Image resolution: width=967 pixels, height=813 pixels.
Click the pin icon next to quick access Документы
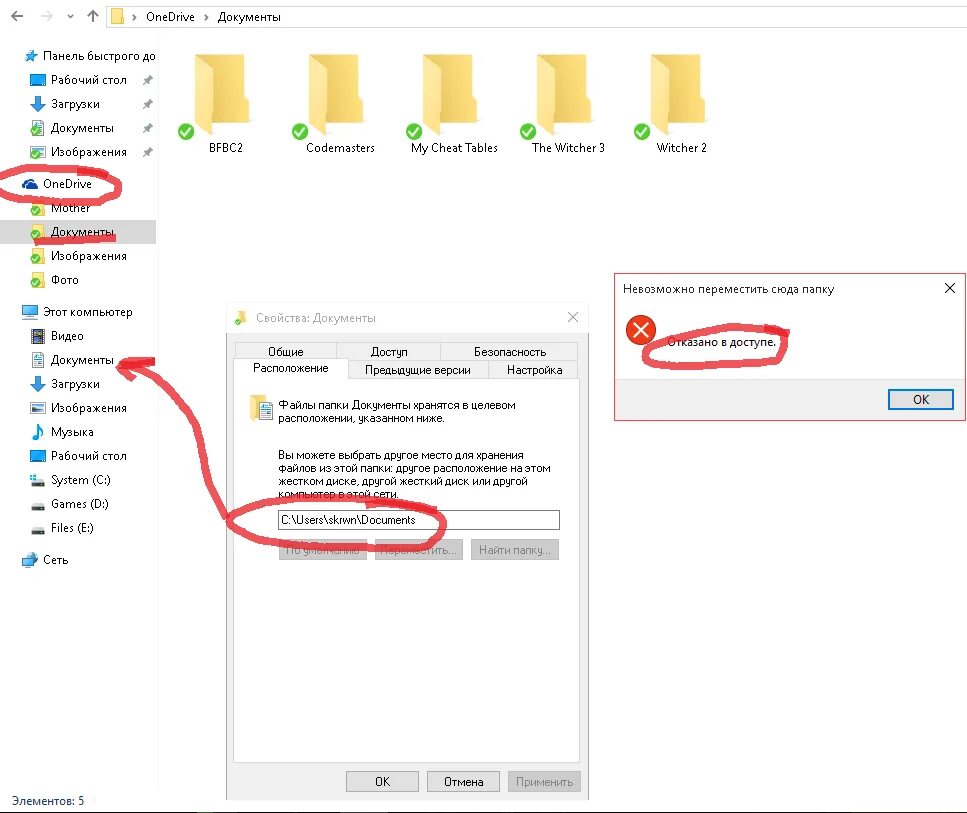[x=147, y=128]
